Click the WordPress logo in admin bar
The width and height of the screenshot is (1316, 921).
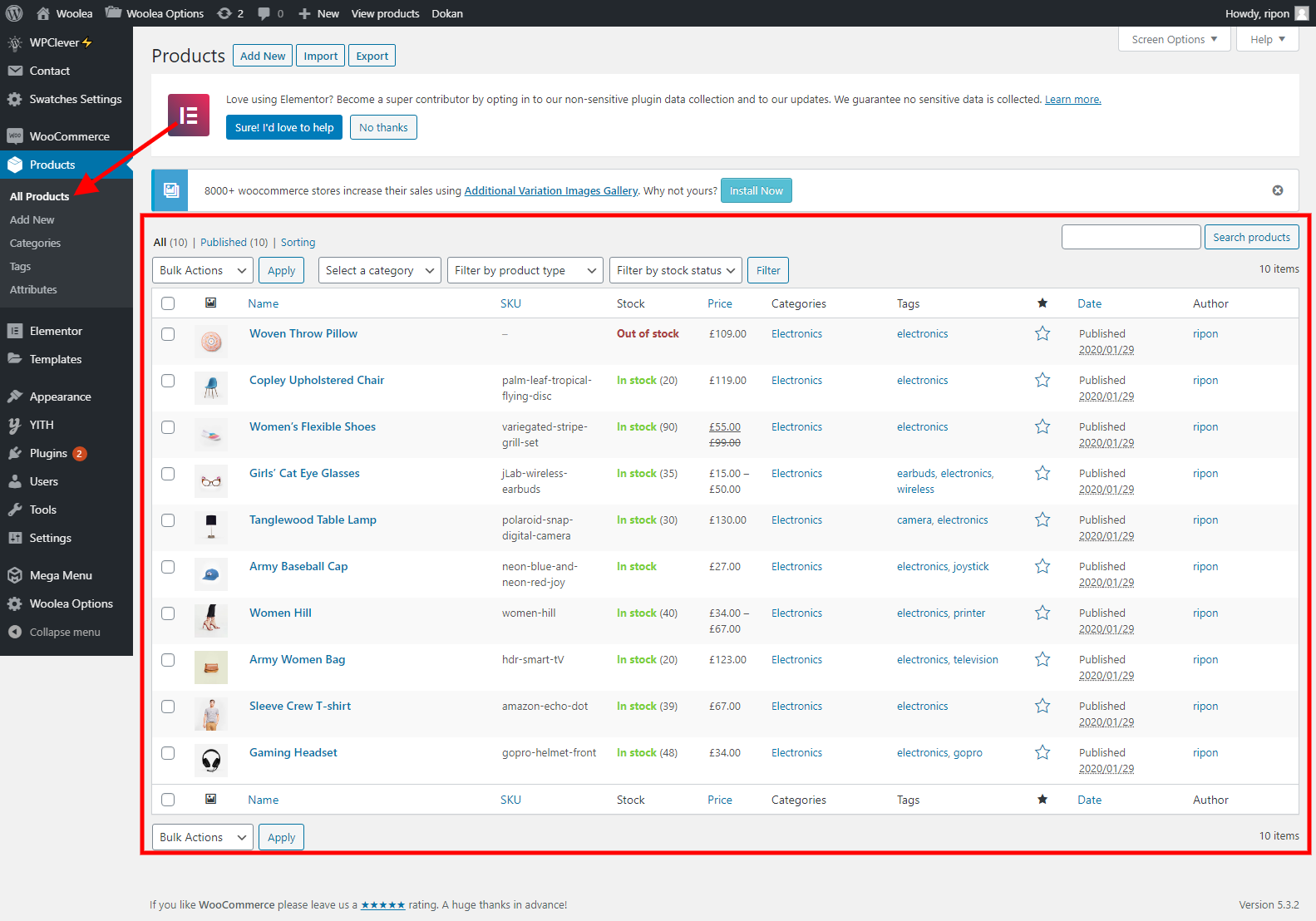coord(14,13)
